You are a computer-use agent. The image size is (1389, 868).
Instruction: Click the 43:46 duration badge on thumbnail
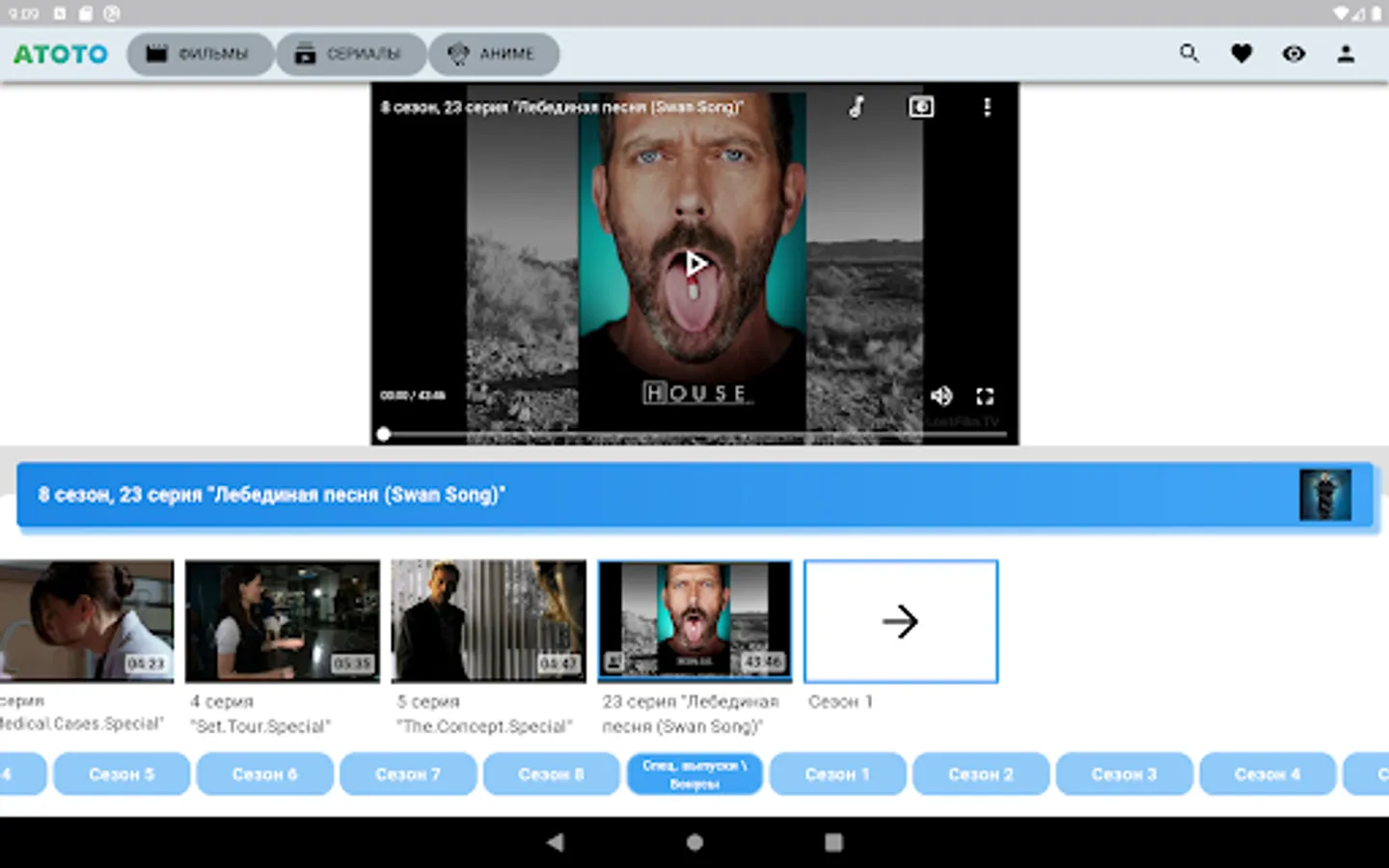coord(763,663)
